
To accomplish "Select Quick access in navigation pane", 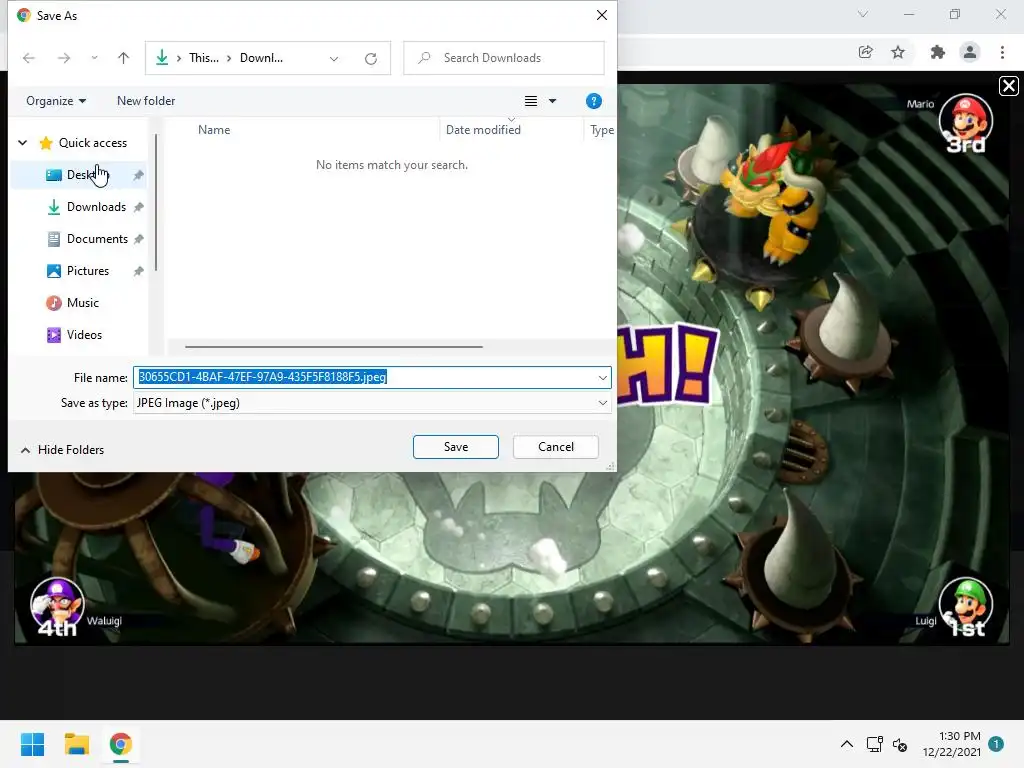I will pos(93,142).
